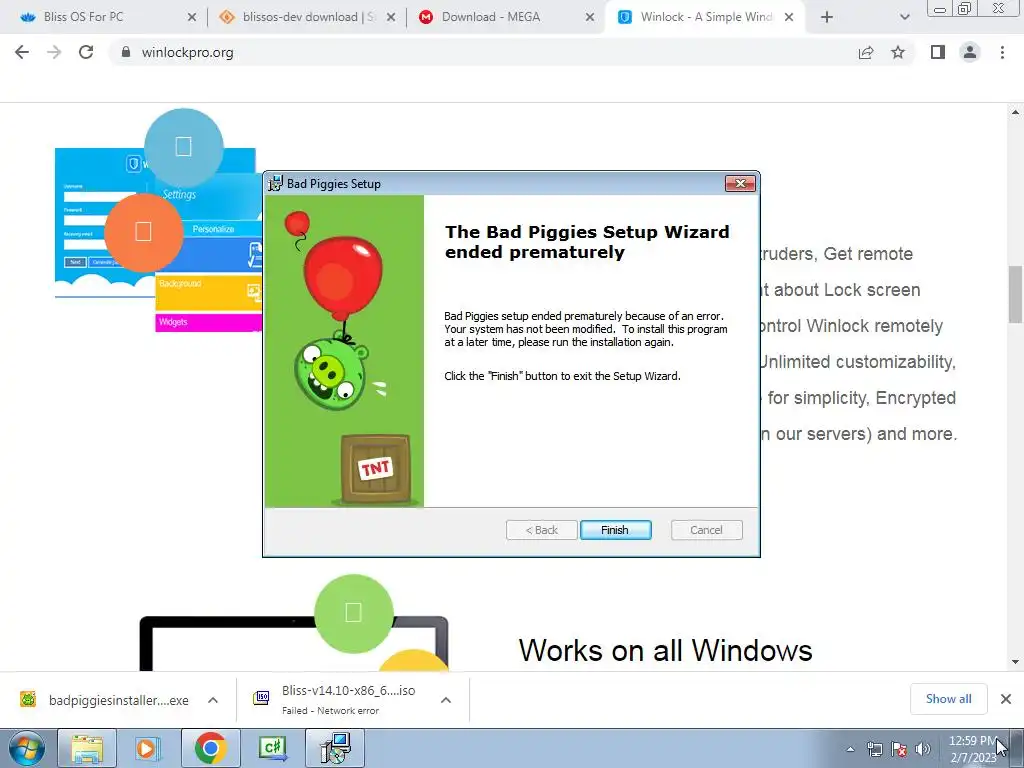Screen dimensions: 1024x768
Task: Click Chrome icon in taskbar
Action: (210, 748)
